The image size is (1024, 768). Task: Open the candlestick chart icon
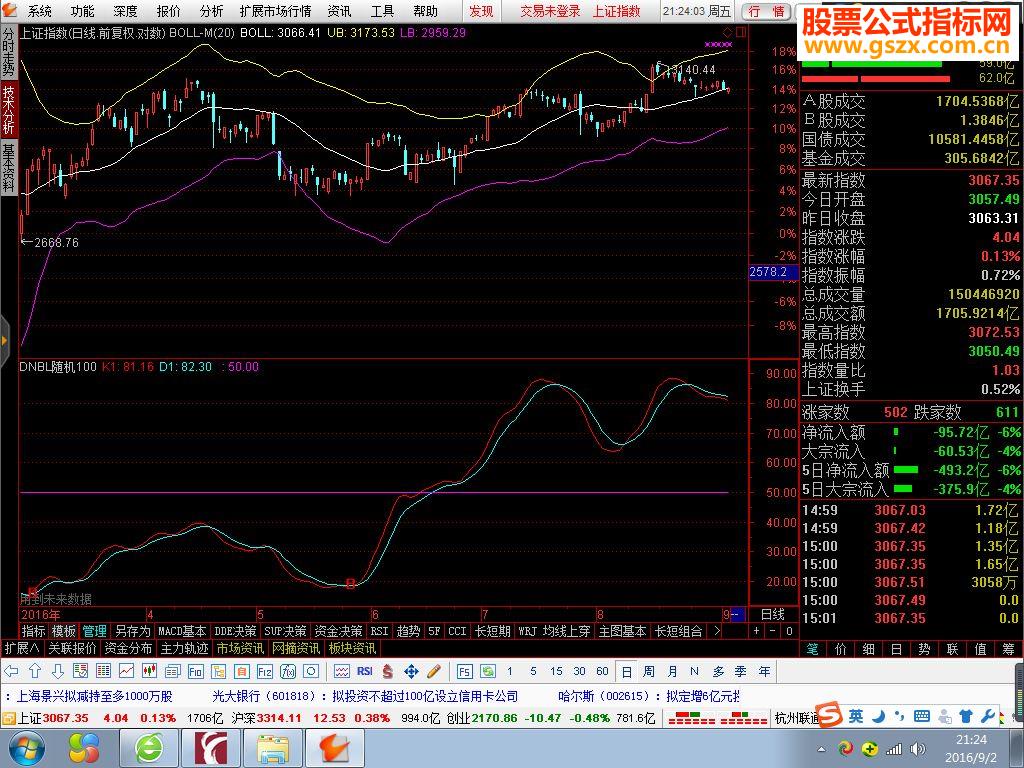pyautogui.click(x=150, y=671)
